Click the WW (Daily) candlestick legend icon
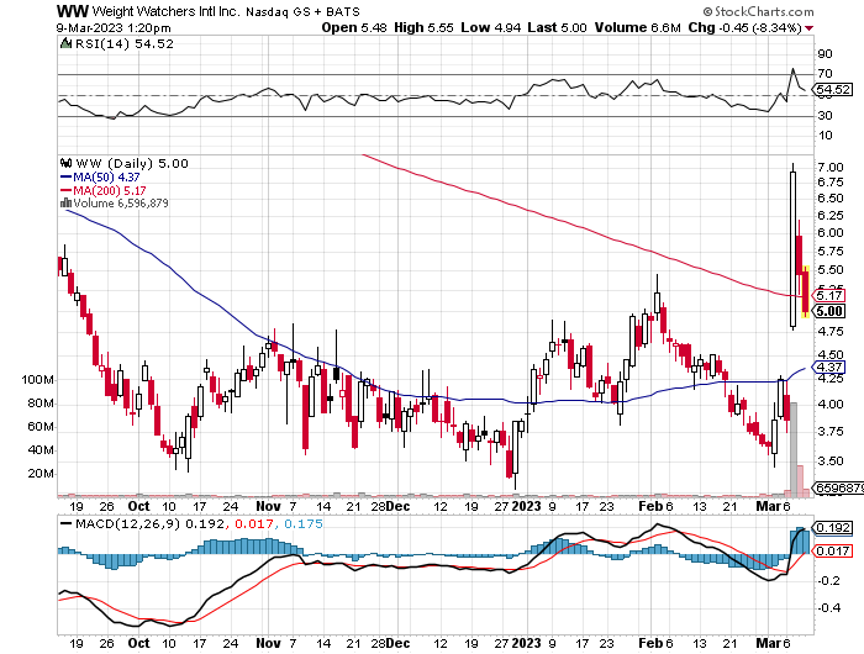The width and height of the screenshot is (864, 654). coord(65,163)
